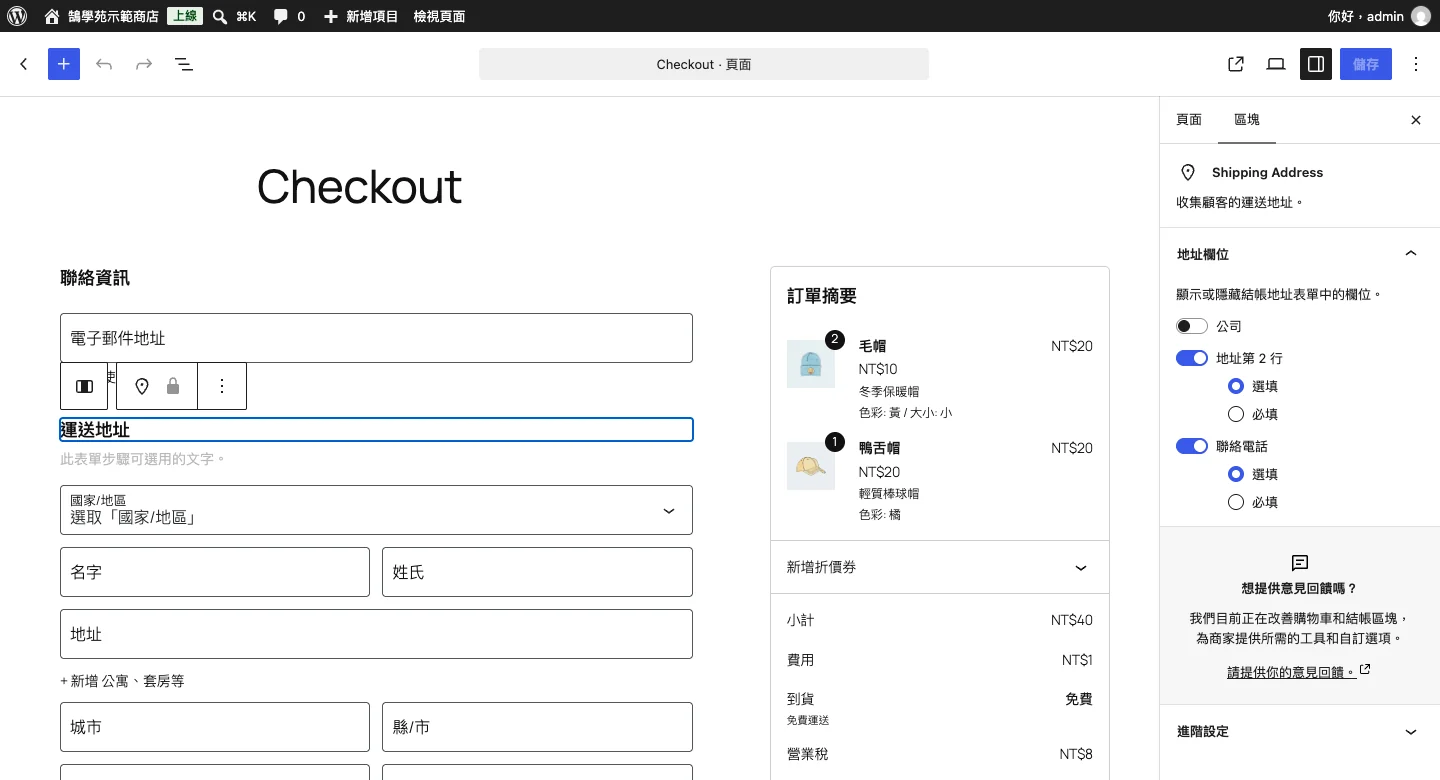Open the 新增項目 admin menu
Viewport: 1440px width, 780px height.
[361, 16]
